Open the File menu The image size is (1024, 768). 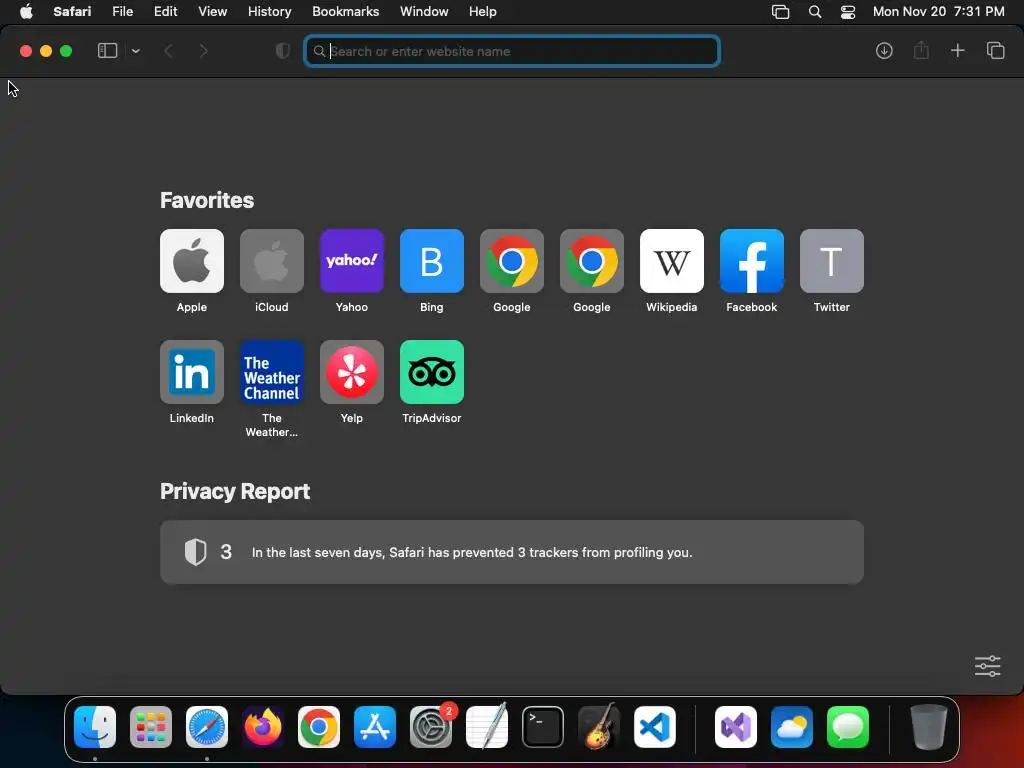122,12
